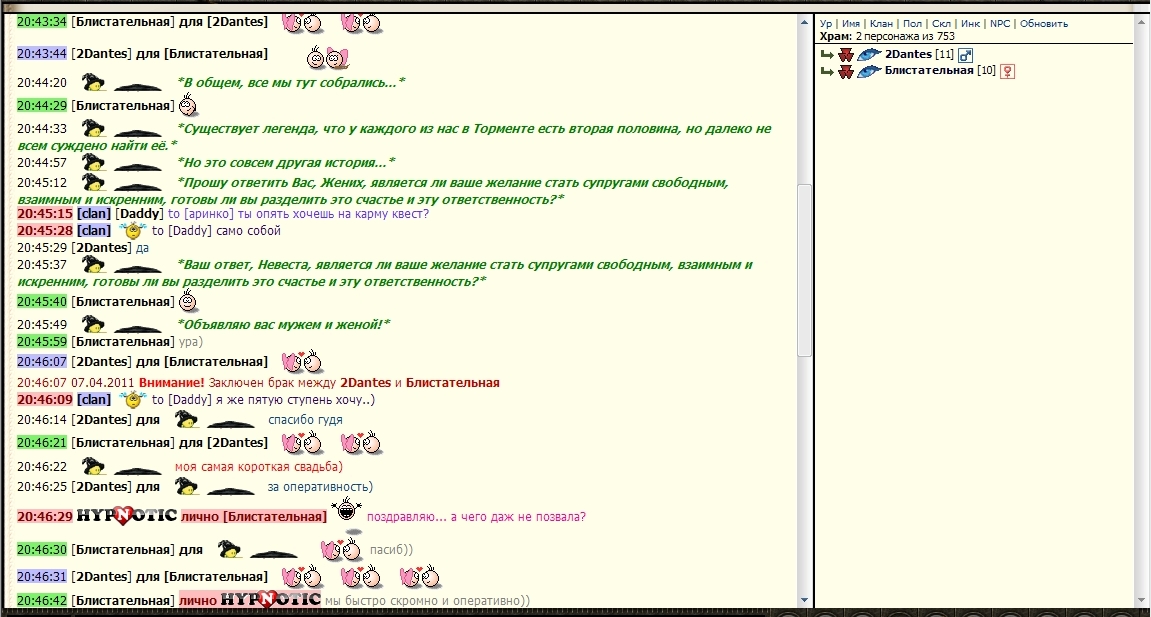Click yellow angel smiley at 20:46:09 clan message

133,400
